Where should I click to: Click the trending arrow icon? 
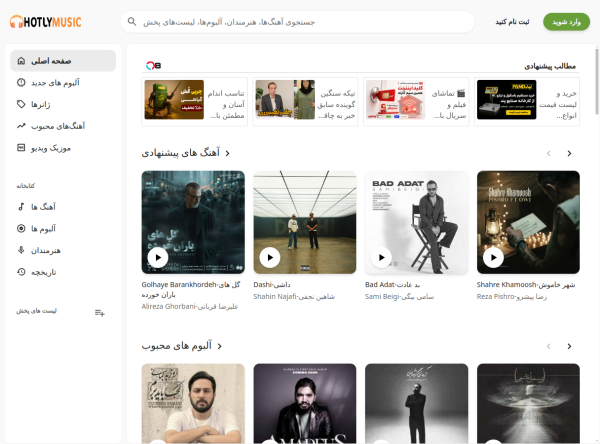coord(21,126)
